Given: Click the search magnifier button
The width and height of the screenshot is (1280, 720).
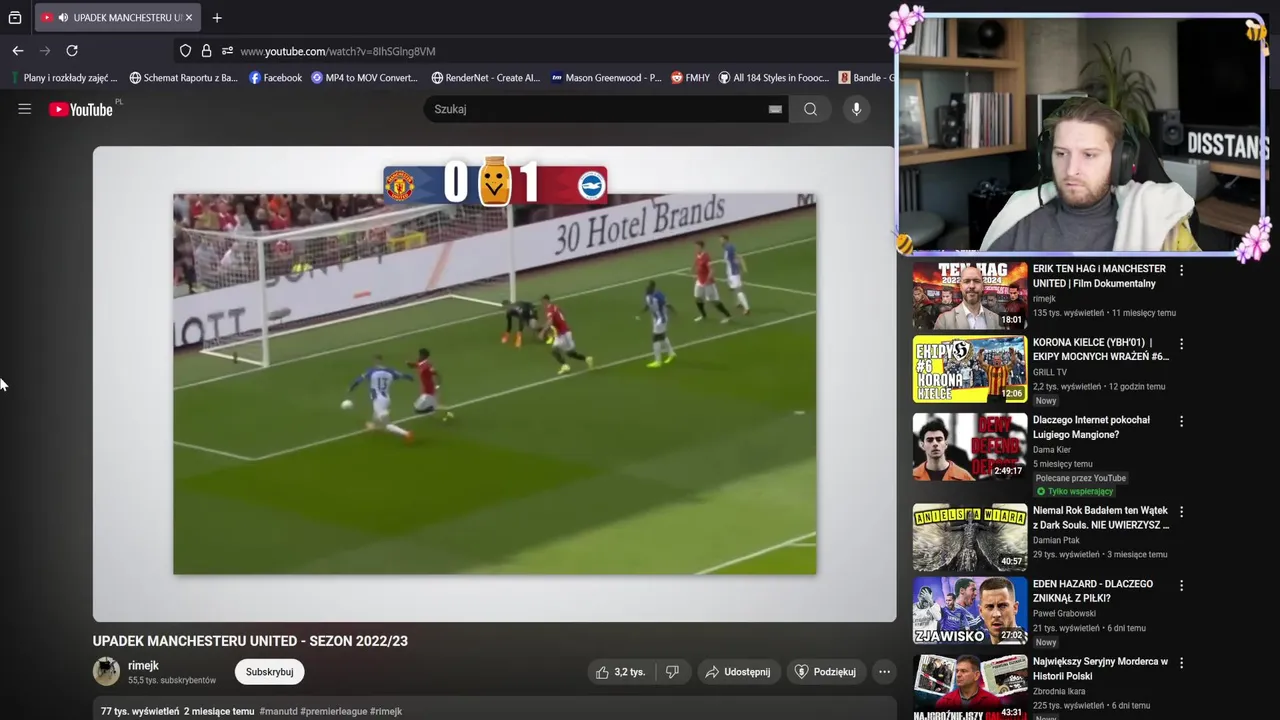Looking at the screenshot, I should point(811,109).
